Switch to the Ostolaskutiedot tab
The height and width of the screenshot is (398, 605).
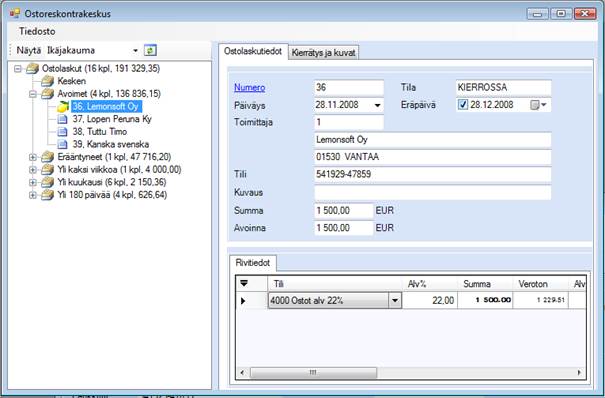pyautogui.click(x=253, y=51)
